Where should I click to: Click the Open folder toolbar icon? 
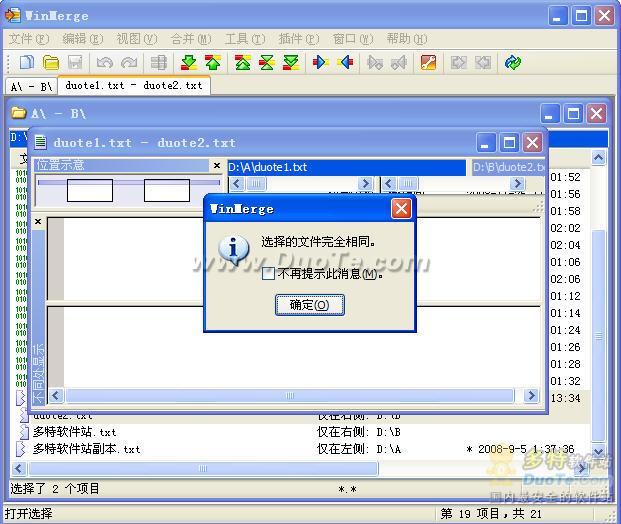[51, 62]
